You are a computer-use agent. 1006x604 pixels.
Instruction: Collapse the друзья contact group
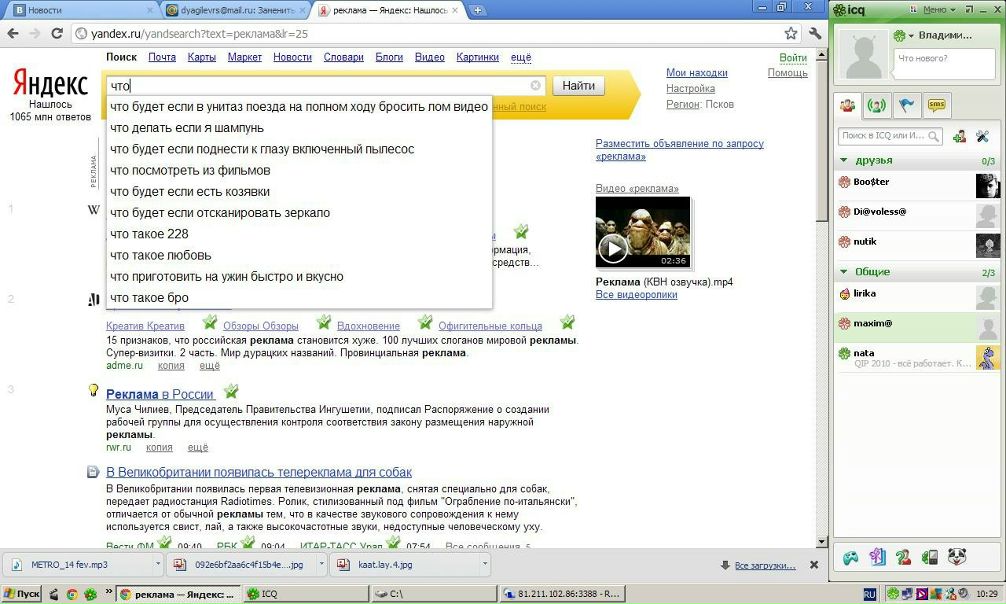845,160
